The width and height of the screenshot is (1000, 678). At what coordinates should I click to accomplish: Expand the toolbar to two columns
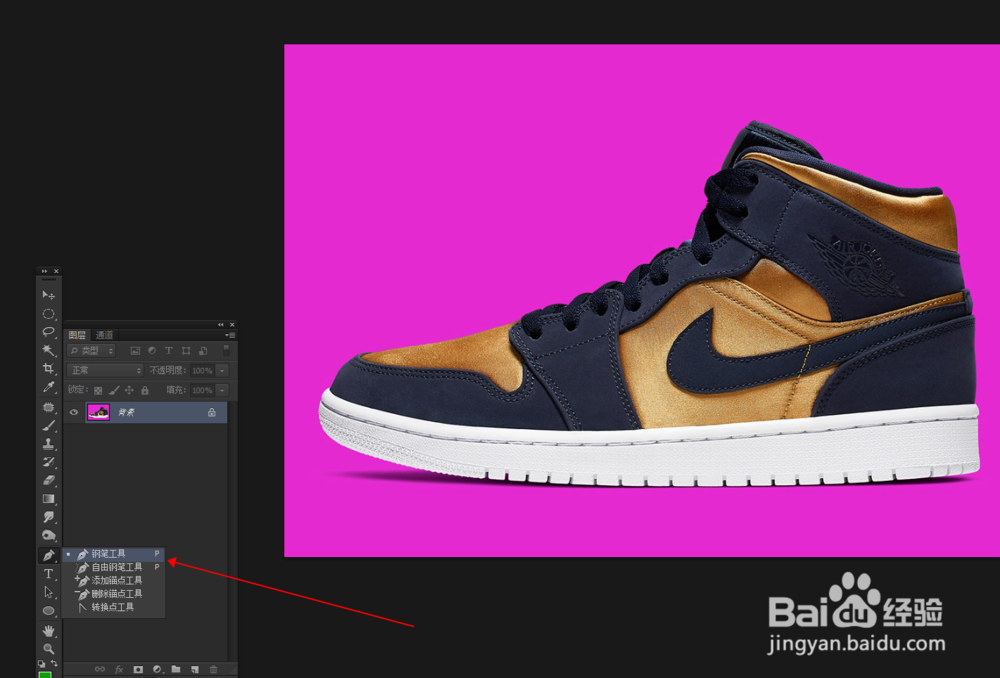[45, 271]
